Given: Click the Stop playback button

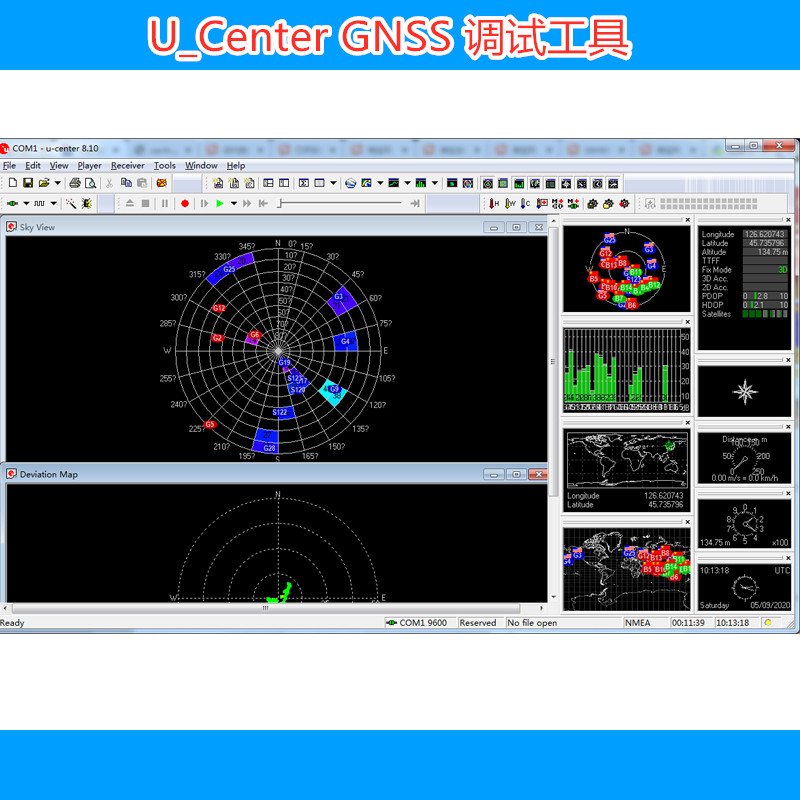Looking at the screenshot, I should pos(145,204).
